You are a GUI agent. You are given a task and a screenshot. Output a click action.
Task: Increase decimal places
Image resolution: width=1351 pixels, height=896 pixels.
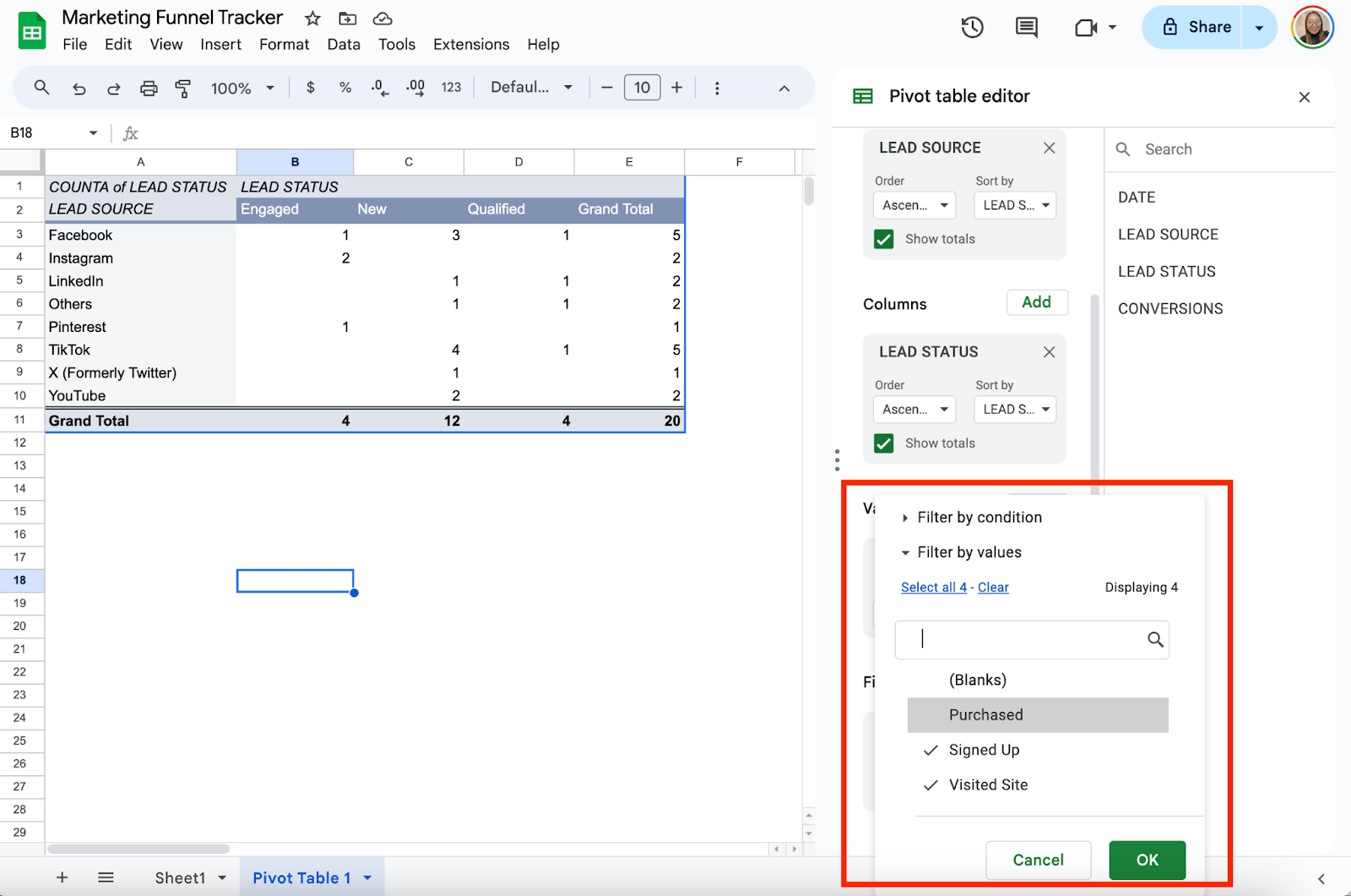pyautogui.click(x=415, y=88)
